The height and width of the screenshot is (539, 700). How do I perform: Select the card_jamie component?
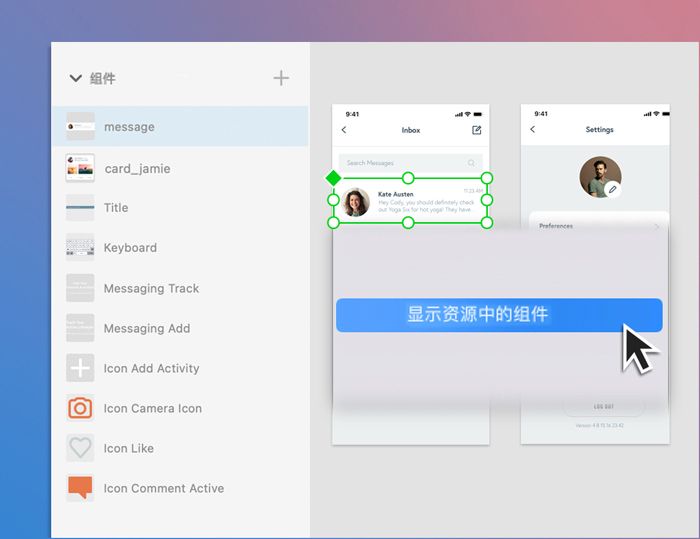coord(180,168)
